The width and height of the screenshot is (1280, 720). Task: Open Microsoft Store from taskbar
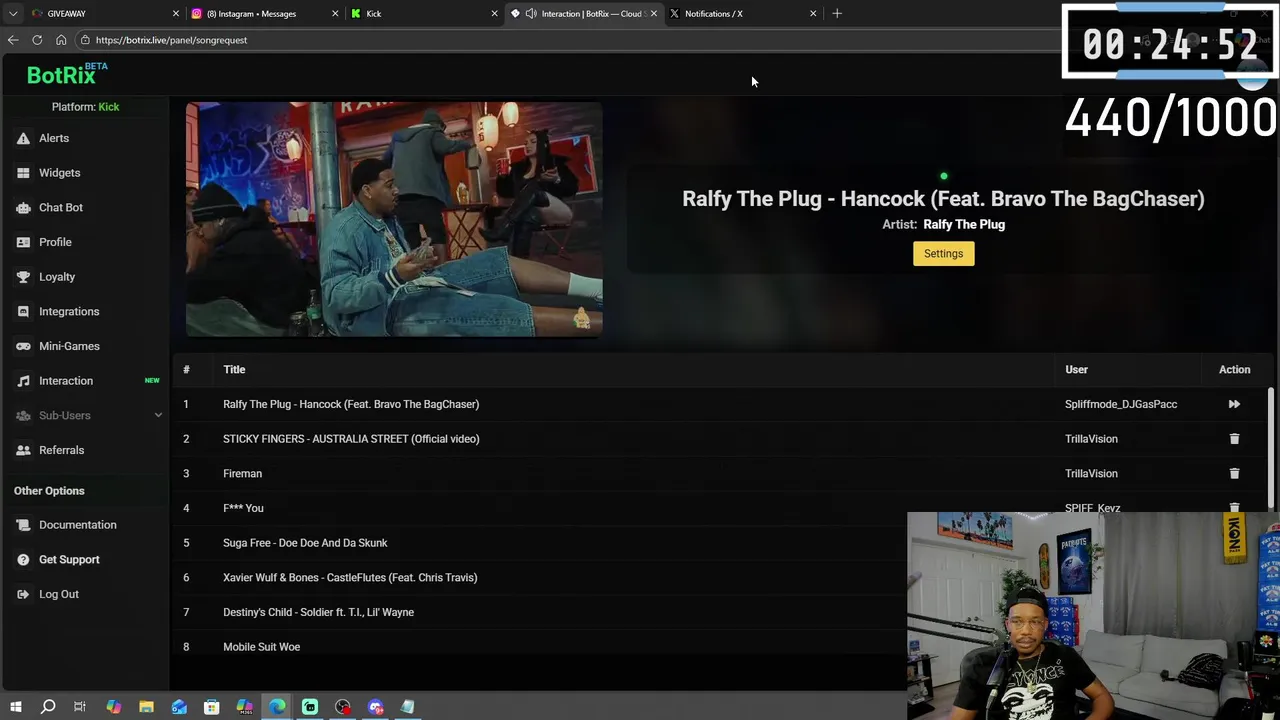211,707
